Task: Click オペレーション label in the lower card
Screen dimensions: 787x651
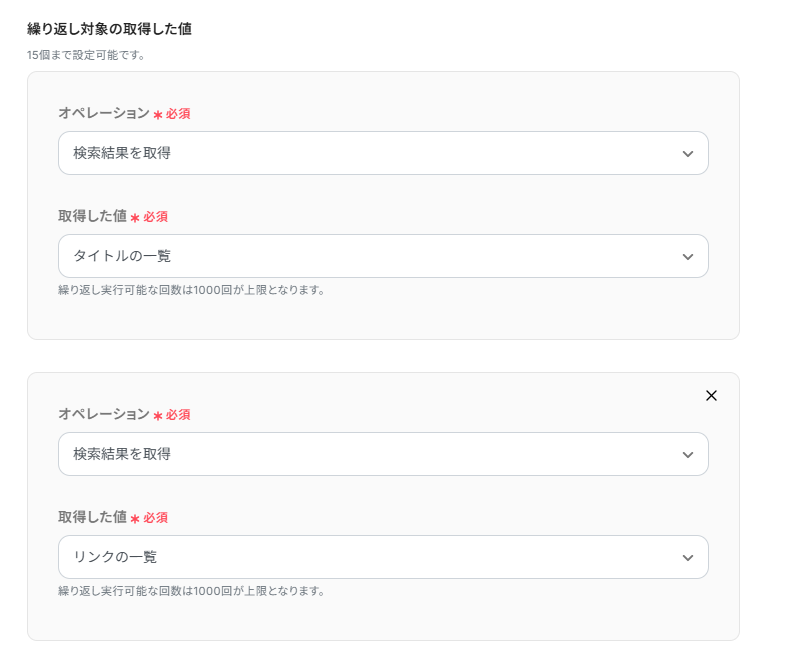Action: [x=103, y=414]
